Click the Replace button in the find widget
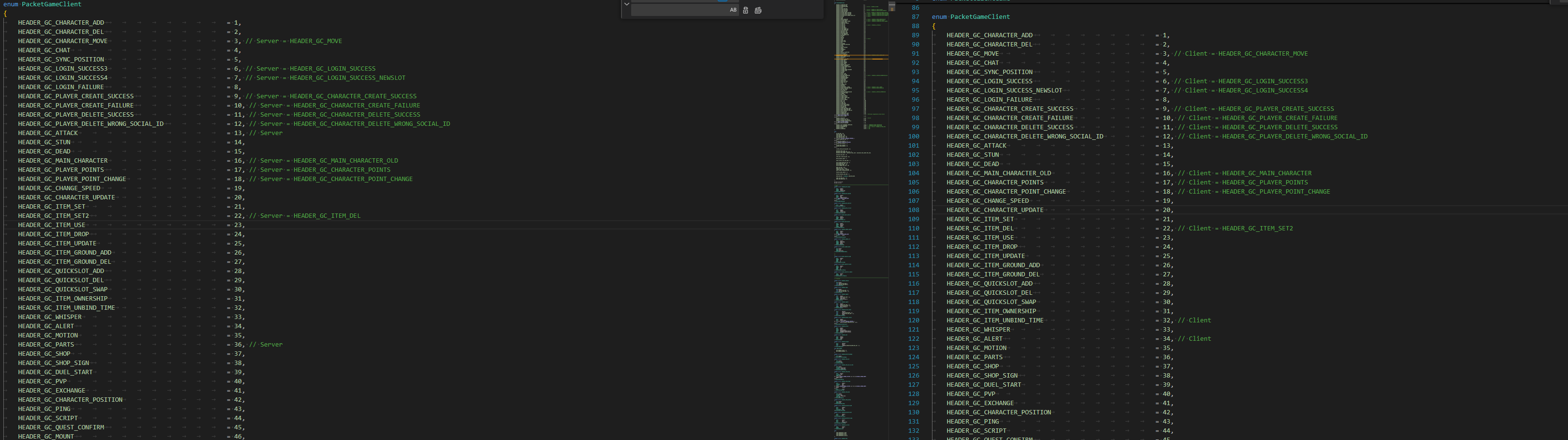 point(745,10)
